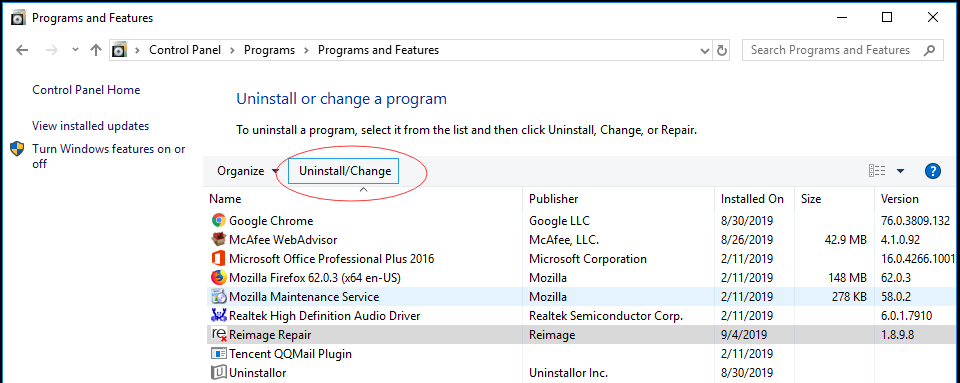Viewport: 960px width, 383px height.
Task: Open the help question mark icon
Action: 932,171
